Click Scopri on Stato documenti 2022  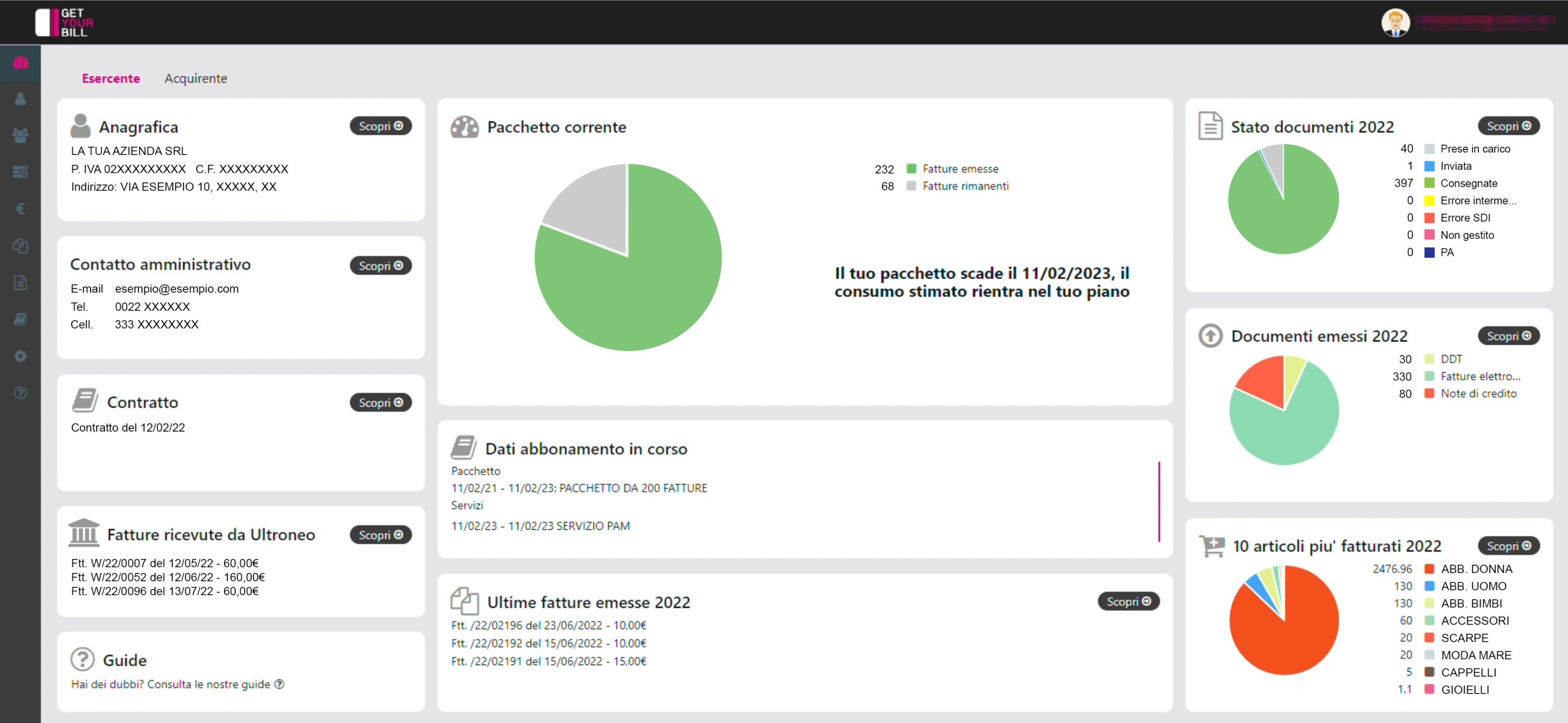1509,125
